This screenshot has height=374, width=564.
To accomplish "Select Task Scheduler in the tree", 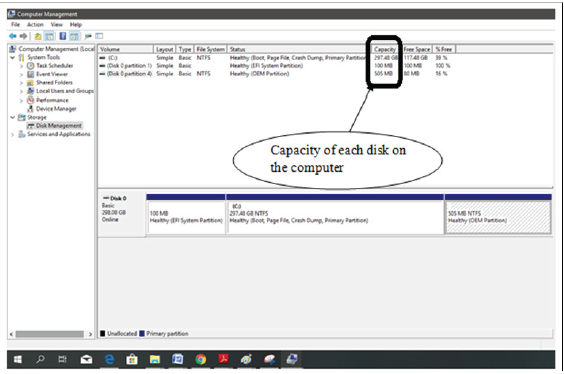I will click(x=54, y=65).
